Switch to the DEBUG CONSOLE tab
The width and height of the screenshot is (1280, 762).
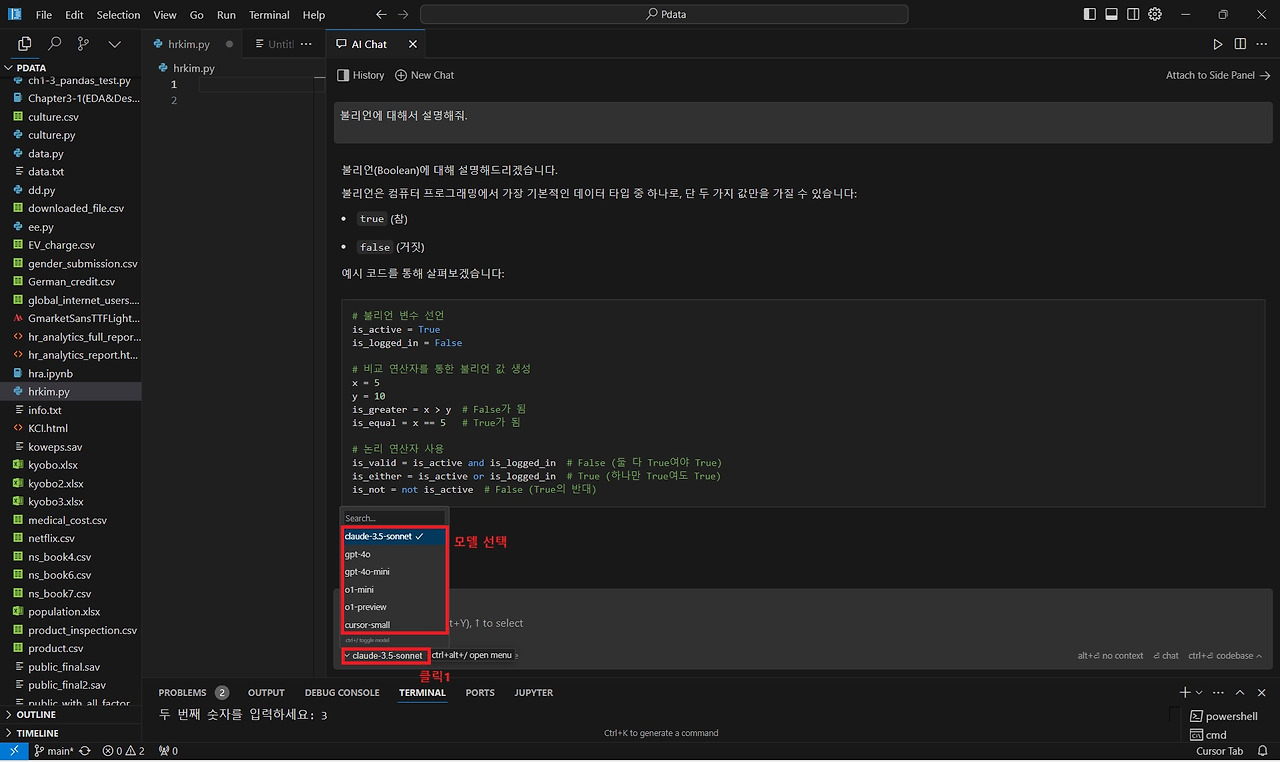[x=342, y=692]
